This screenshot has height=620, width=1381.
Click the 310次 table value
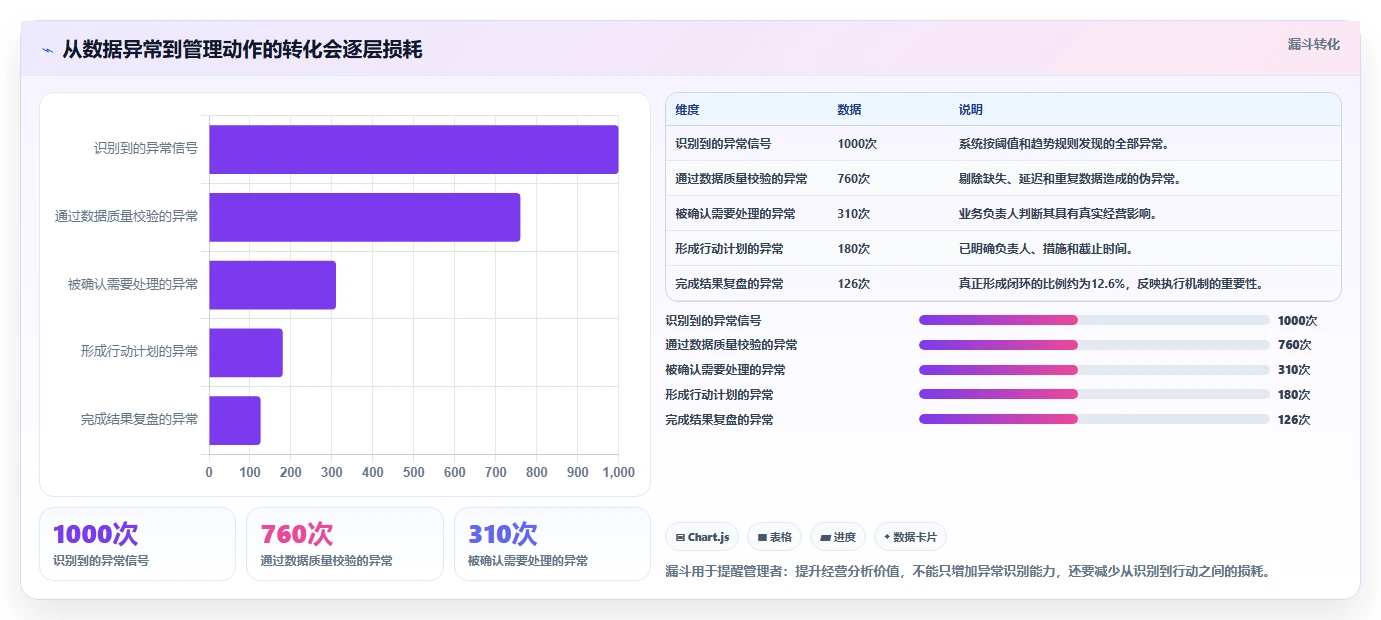[x=854, y=214]
